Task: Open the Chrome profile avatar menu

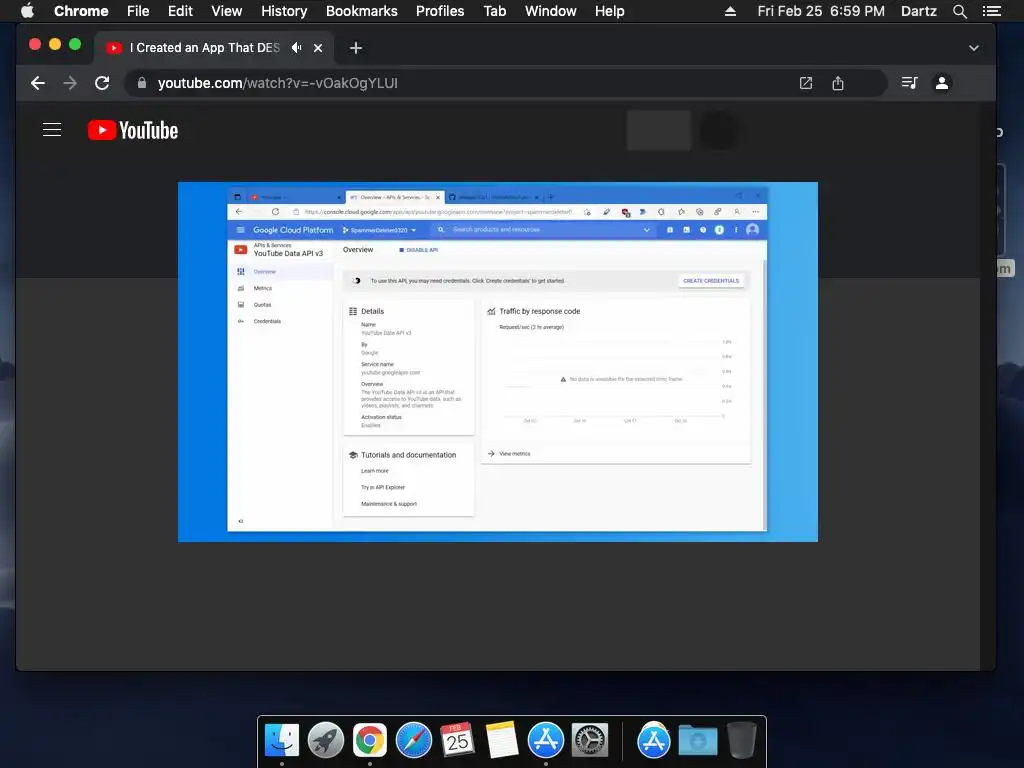Action: 942,83
